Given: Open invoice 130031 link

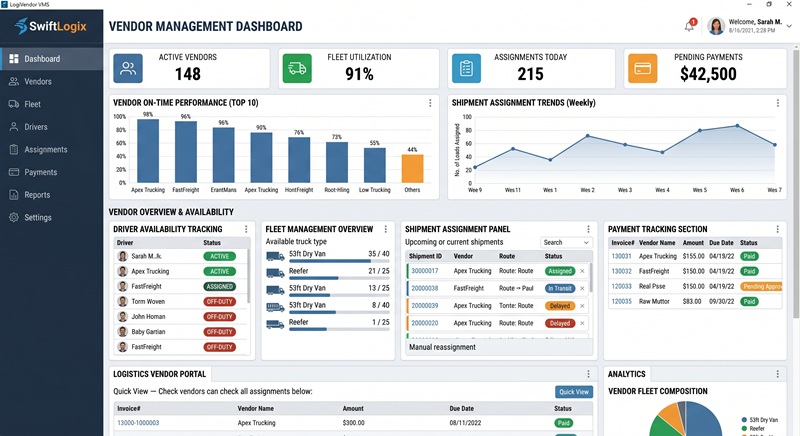Looking at the screenshot, I should (621, 257).
